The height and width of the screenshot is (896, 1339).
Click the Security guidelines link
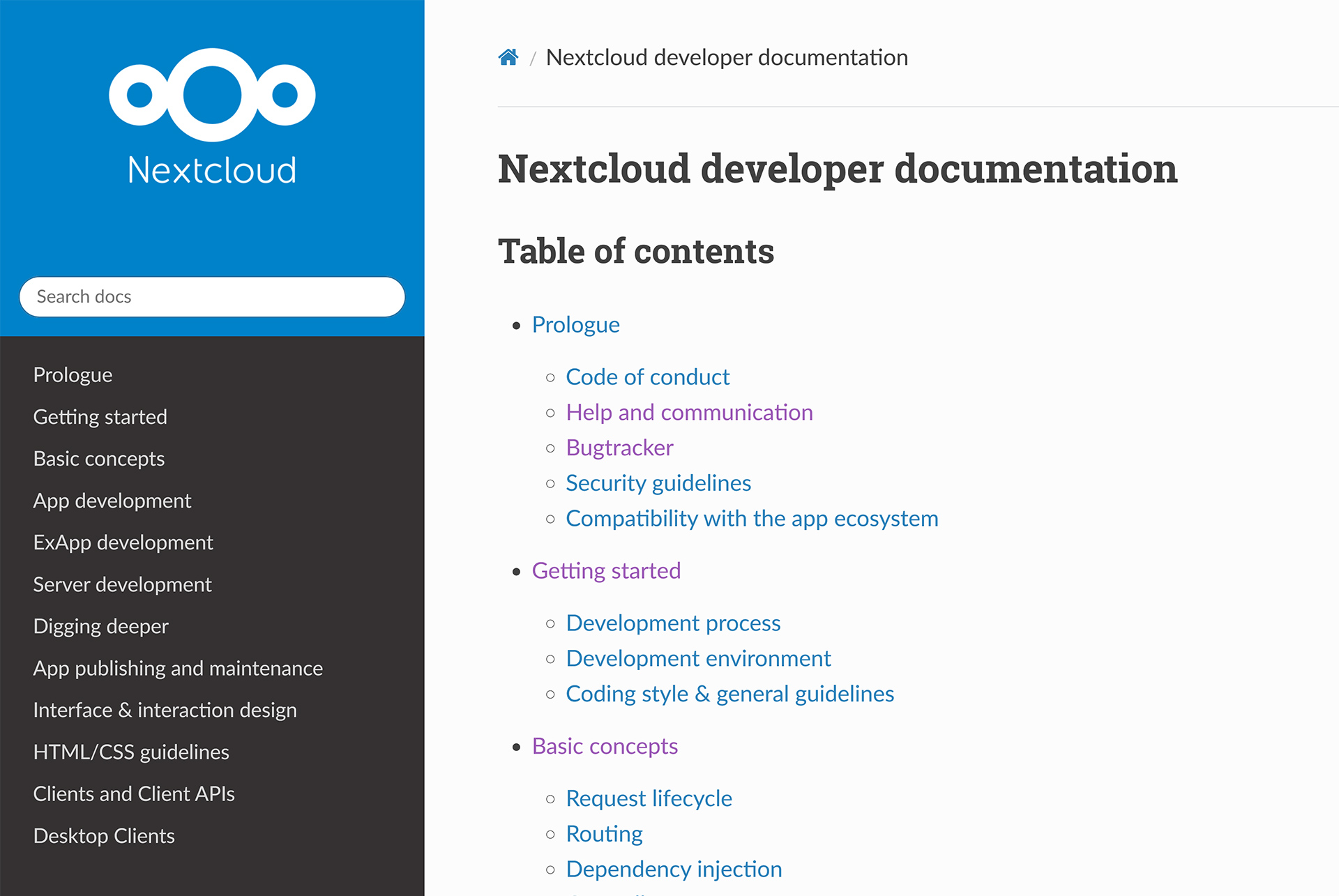tap(658, 483)
